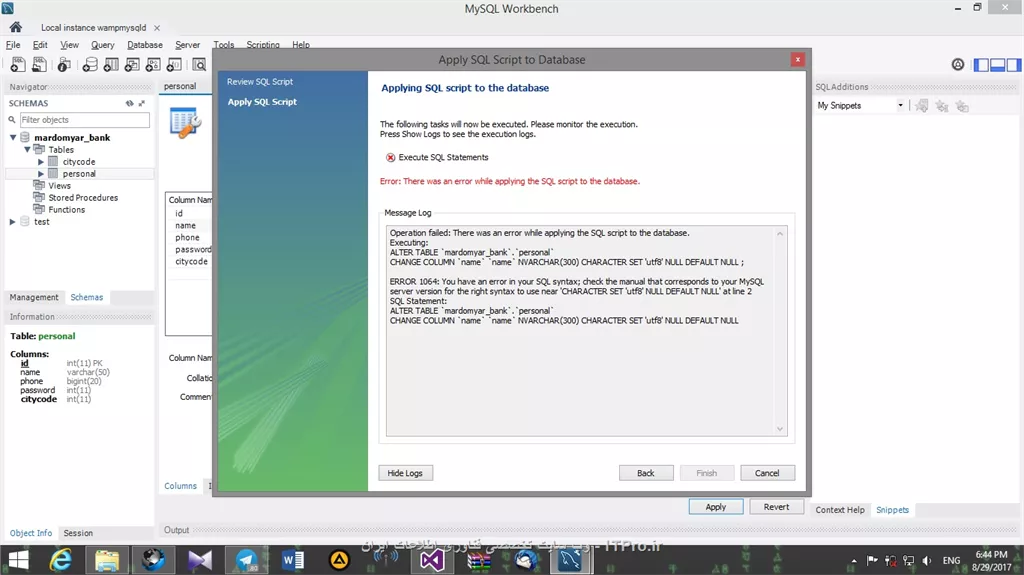Click the Hide Logs button

tap(405, 473)
